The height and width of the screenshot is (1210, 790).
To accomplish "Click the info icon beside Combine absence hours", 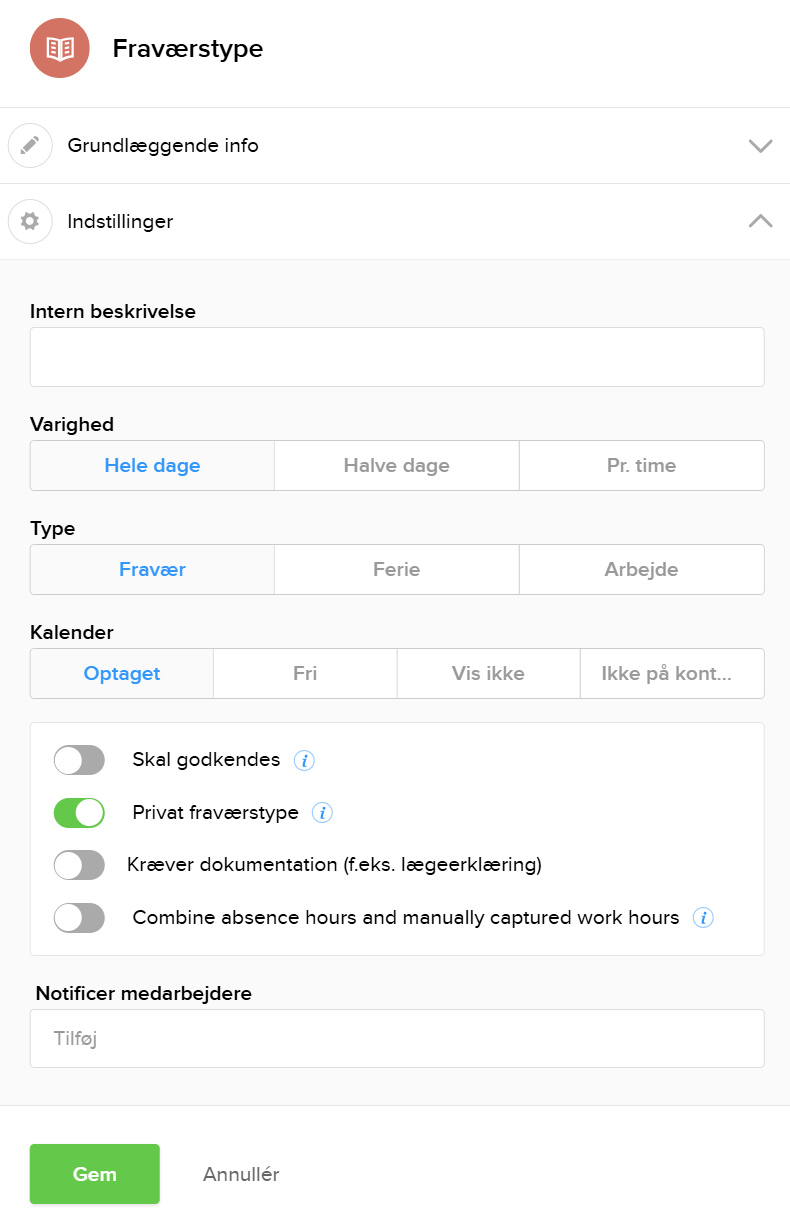I will [x=703, y=918].
